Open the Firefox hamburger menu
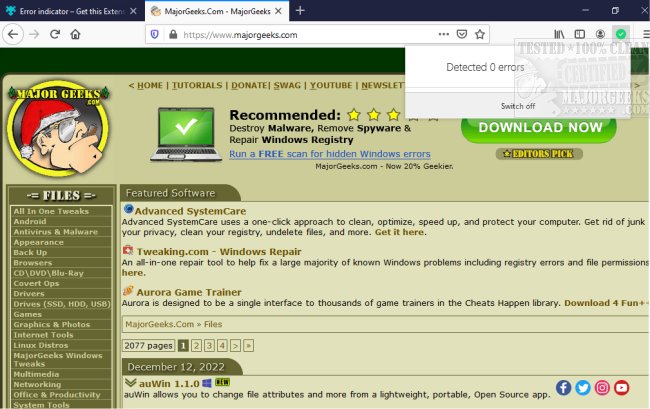This screenshot has height=409, width=650. tap(645, 34)
